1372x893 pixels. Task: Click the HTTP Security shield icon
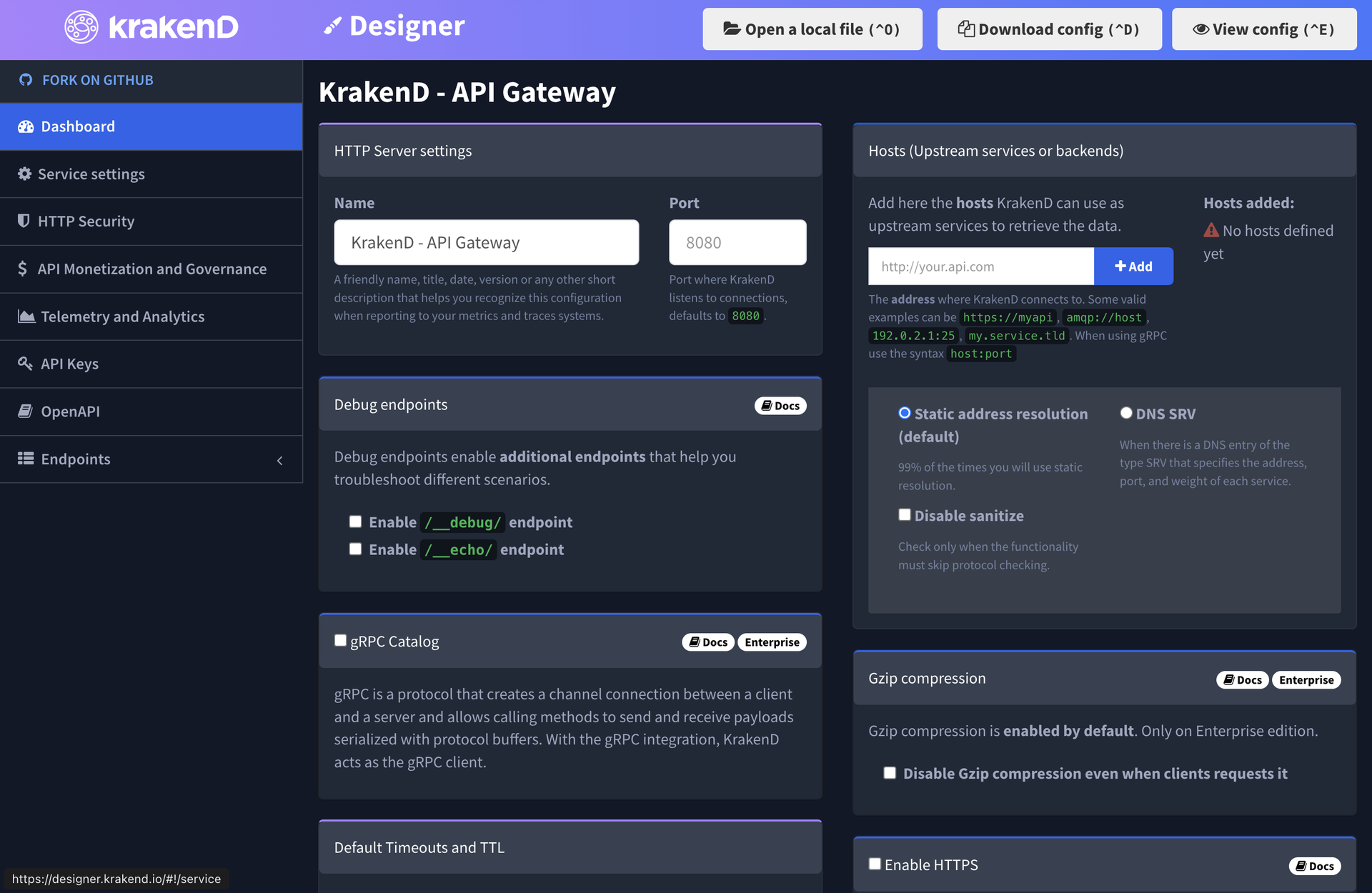(24, 221)
